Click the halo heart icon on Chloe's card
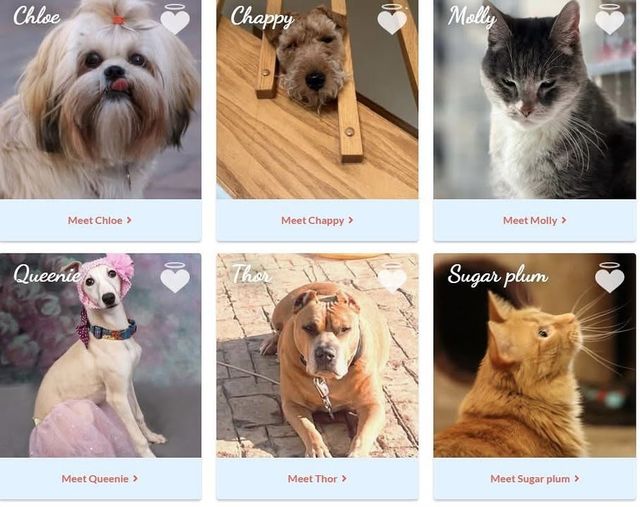This screenshot has width=640, height=507. click(x=175, y=19)
